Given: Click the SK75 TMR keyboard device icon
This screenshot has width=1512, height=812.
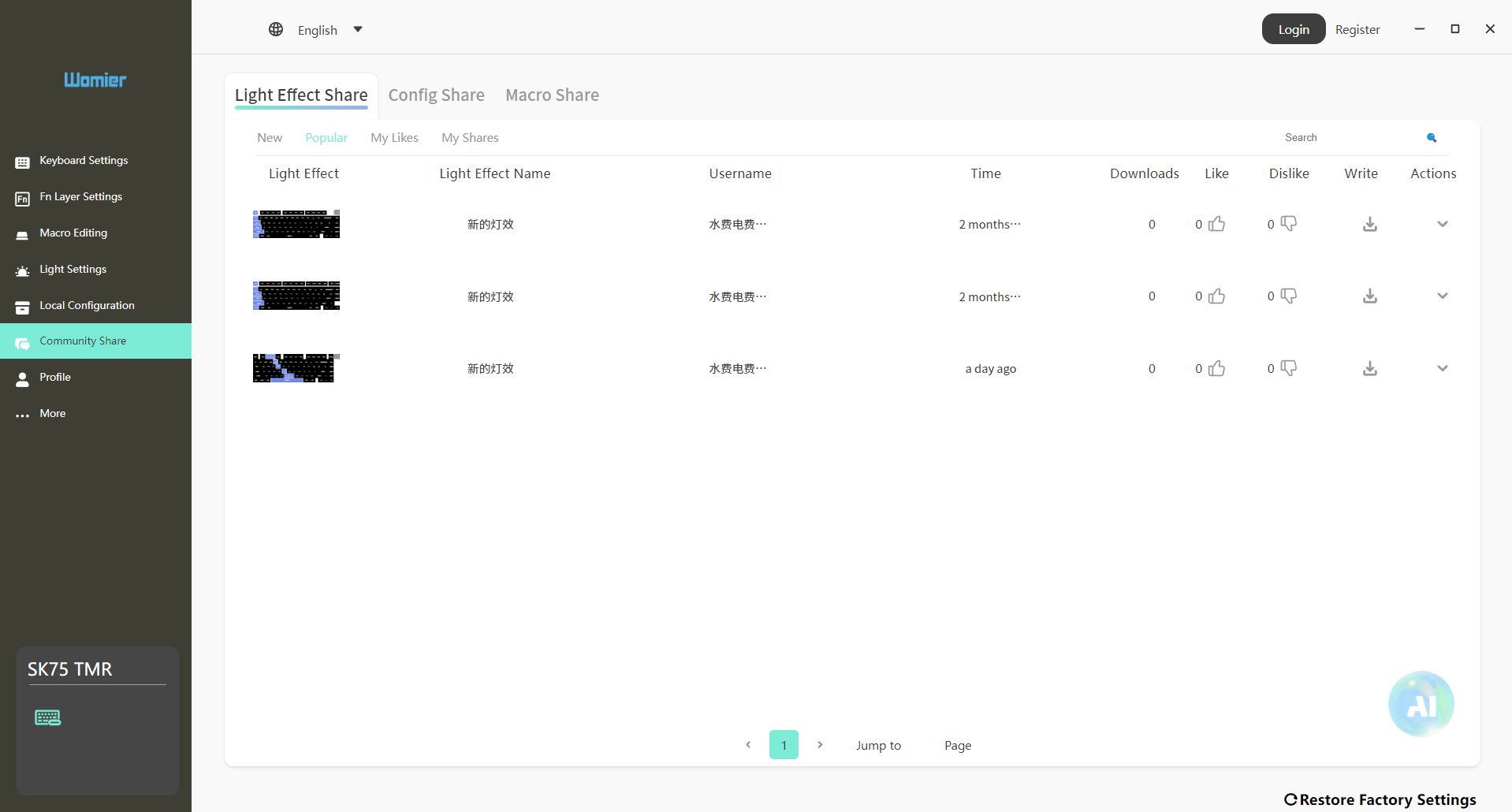Looking at the screenshot, I should [48, 717].
